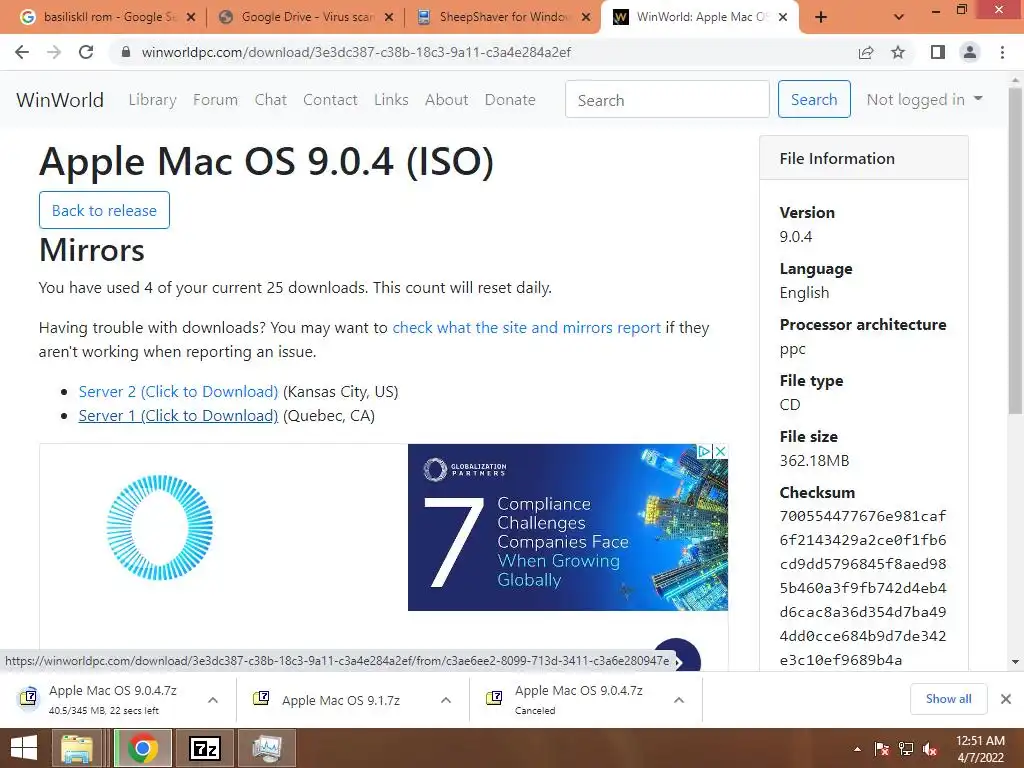This screenshot has height=768, width=1024.
Task: Close the basiliskII rom Google Search tab
Action: (x=191, y=17)
